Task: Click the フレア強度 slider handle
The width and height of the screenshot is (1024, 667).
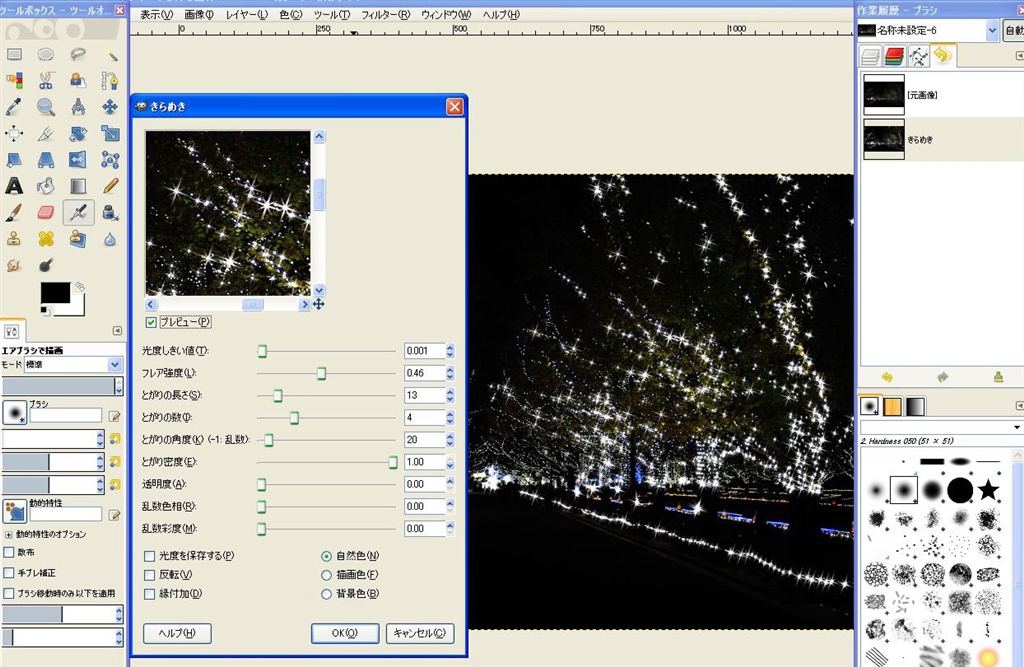Action: pos(322,373)
